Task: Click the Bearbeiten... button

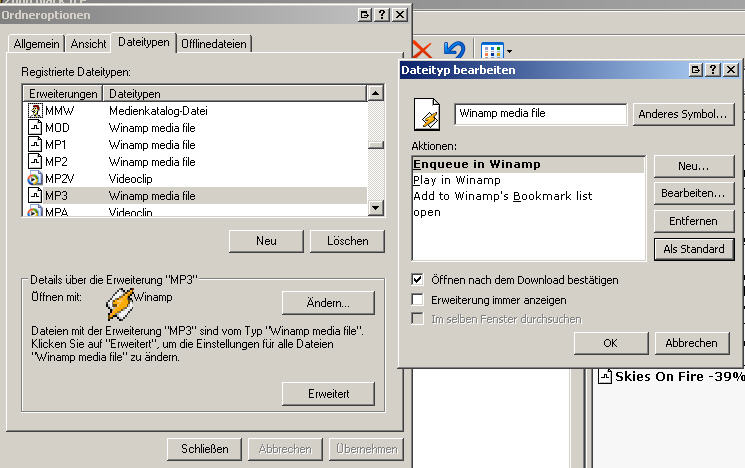Action: click(694, 193)
